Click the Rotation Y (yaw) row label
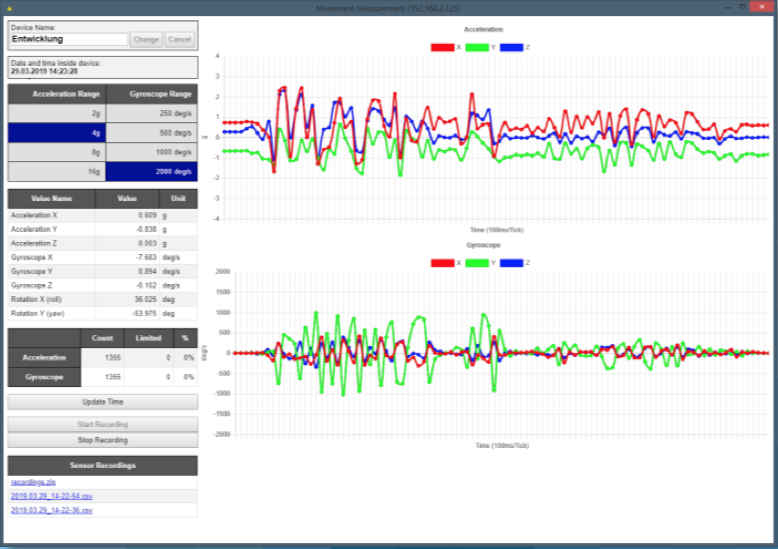 [38, 313]
